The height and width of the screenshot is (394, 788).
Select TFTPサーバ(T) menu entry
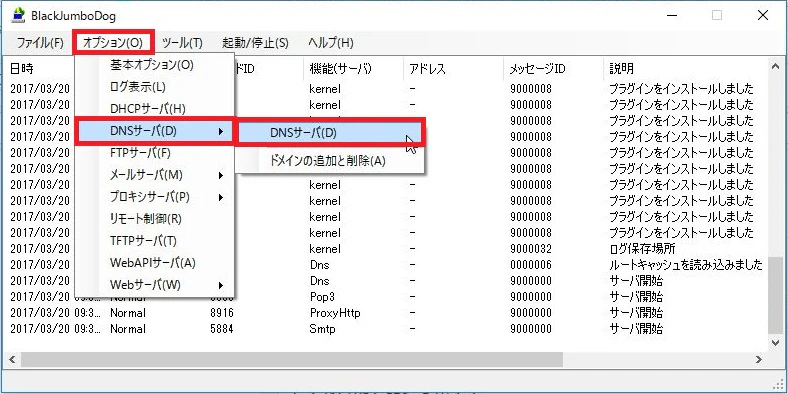point(154,241)
